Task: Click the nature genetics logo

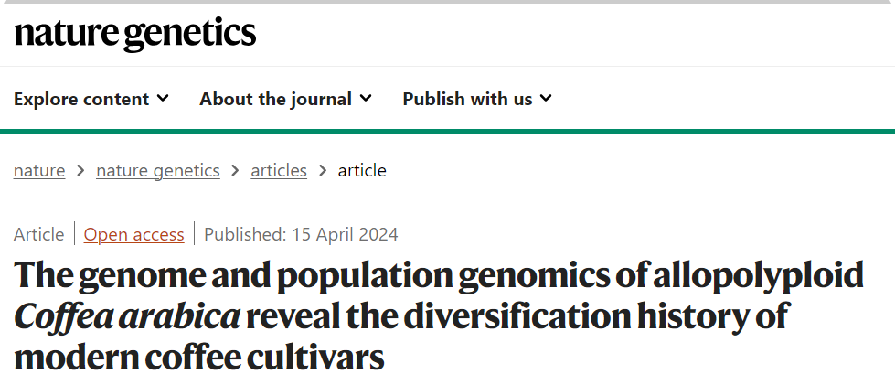Action: (135, 35)
